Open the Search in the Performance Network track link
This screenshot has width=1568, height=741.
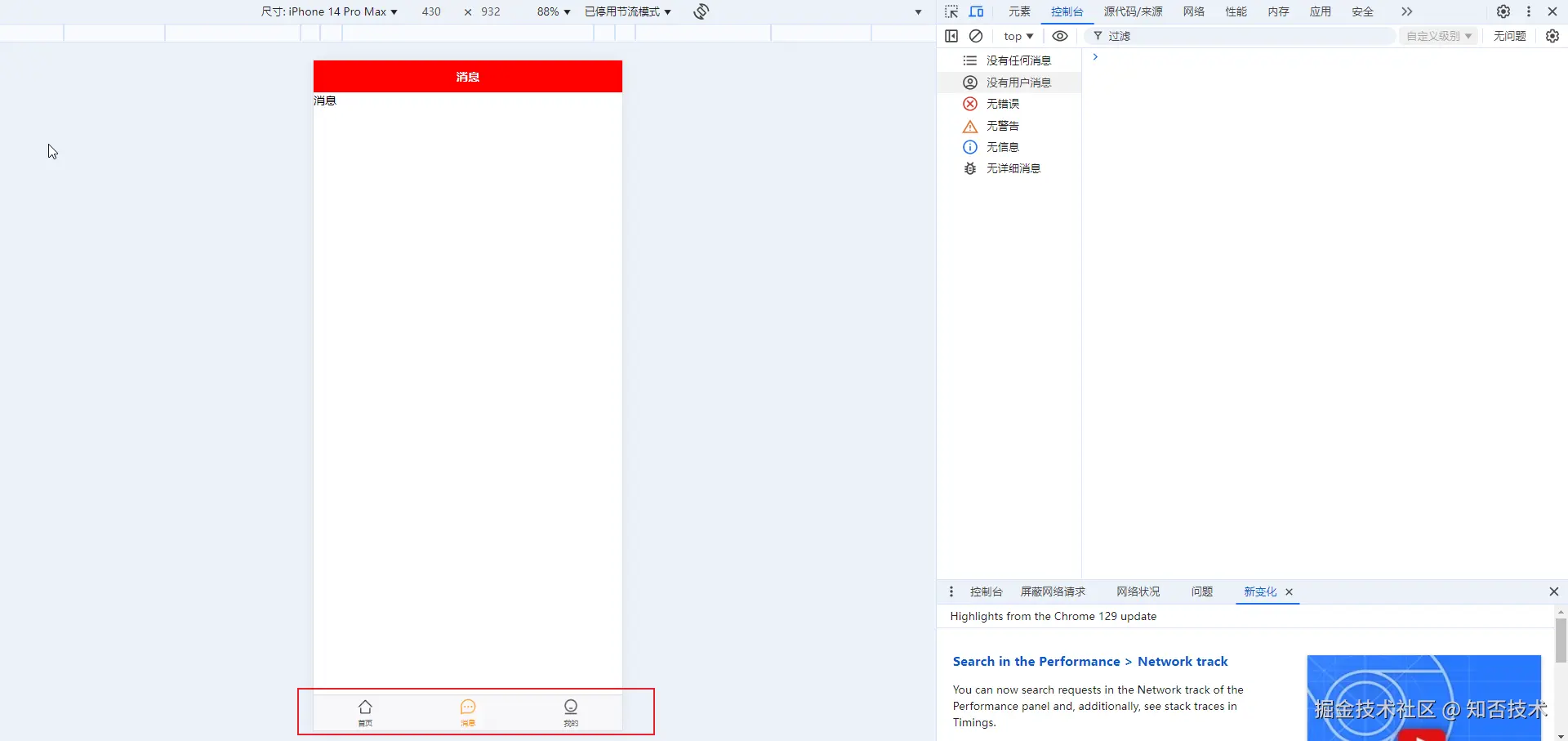1090,662
